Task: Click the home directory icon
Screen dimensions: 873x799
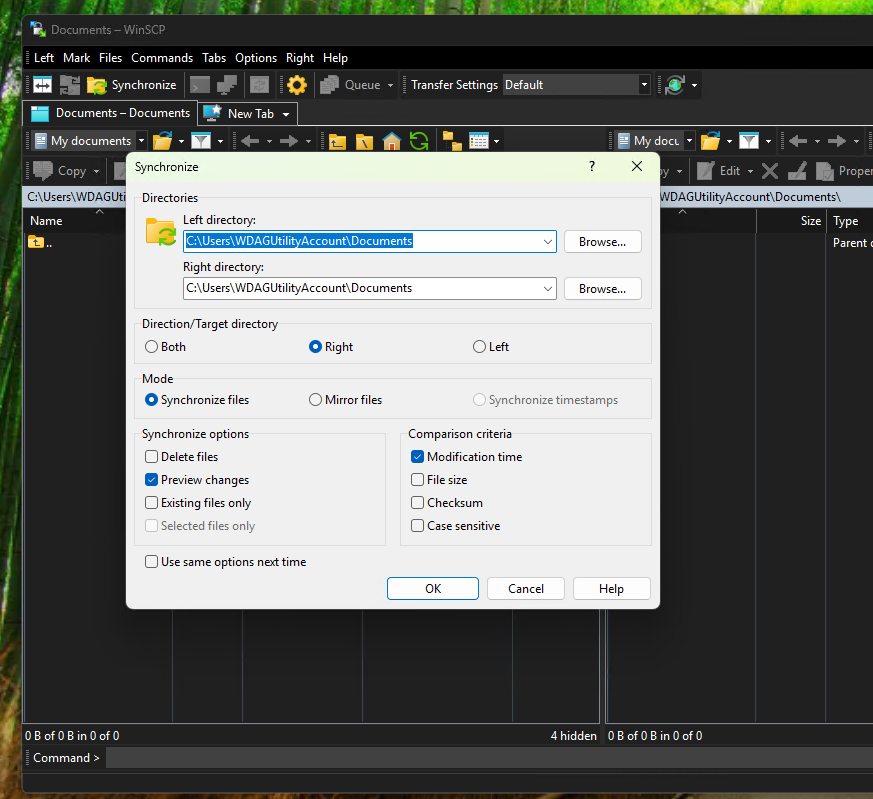Action: pyautogui.click(x=392, y=141)
